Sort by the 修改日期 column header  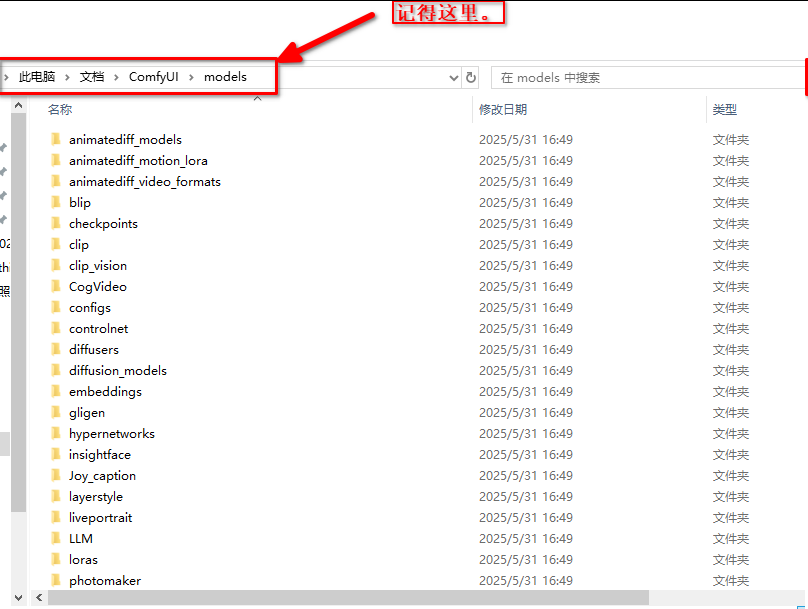click(x=503, y=109)
